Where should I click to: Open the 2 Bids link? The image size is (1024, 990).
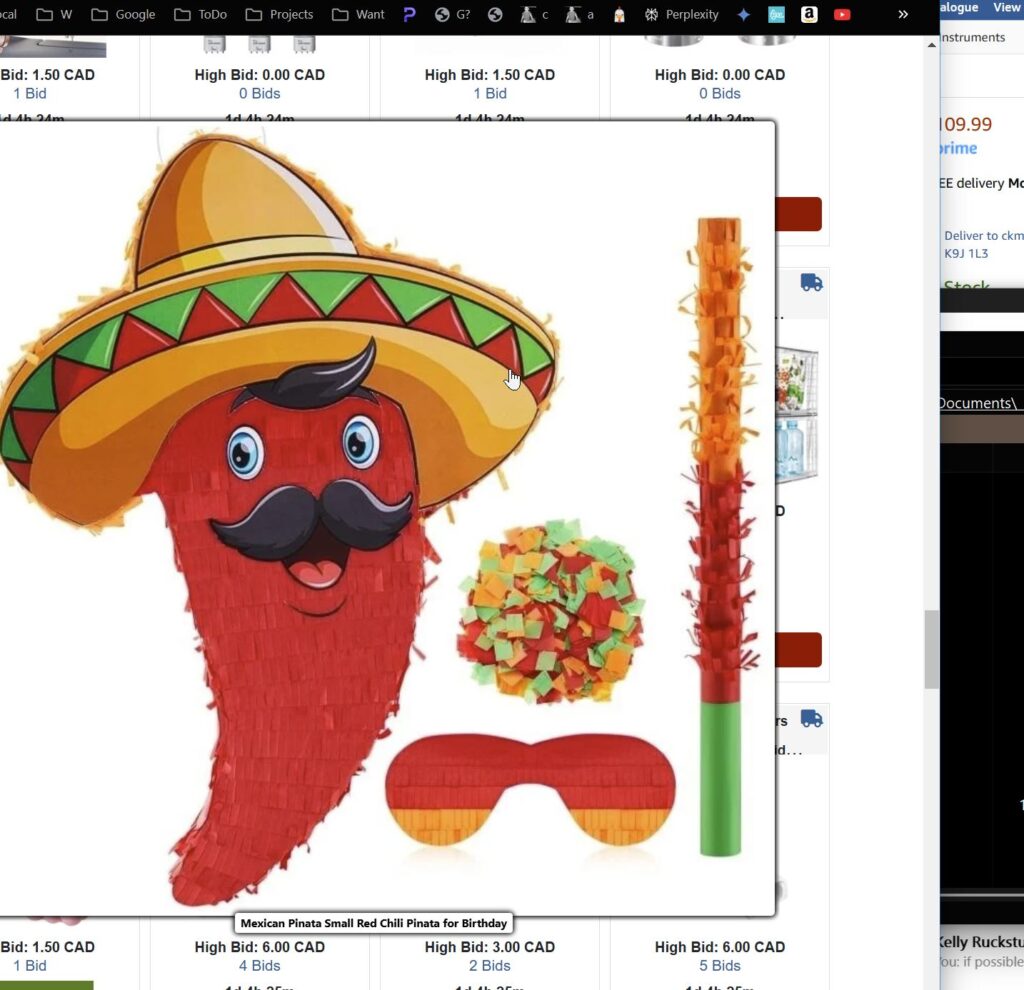coord(489,966)
